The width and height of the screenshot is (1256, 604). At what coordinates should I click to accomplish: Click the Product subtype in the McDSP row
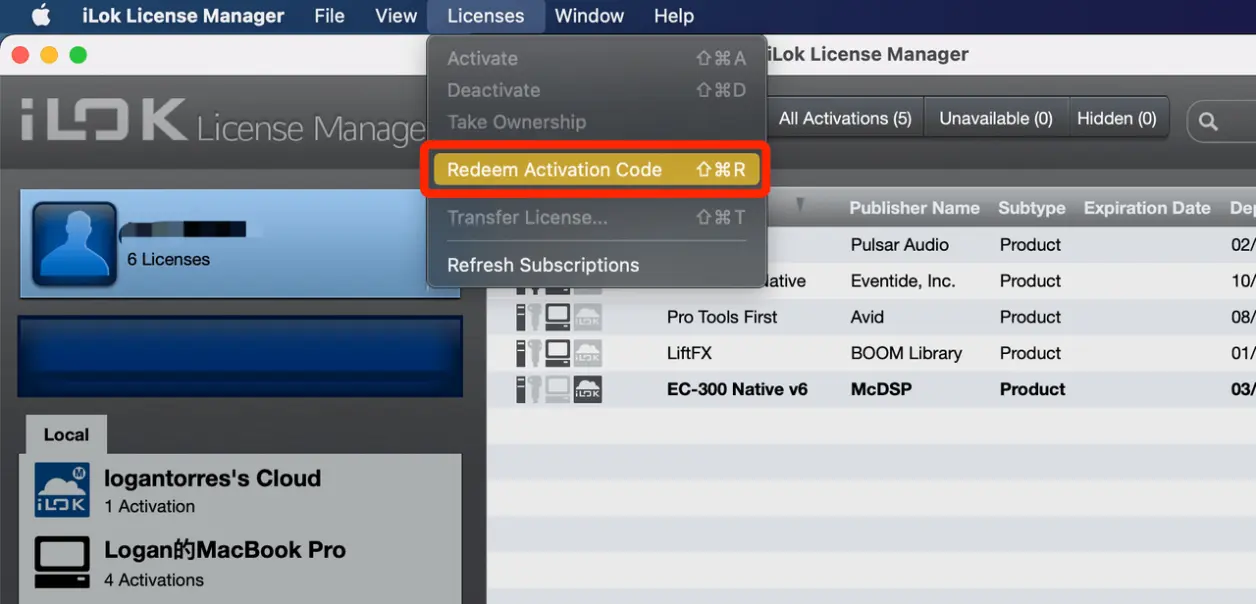click(x=1032, y=389)
